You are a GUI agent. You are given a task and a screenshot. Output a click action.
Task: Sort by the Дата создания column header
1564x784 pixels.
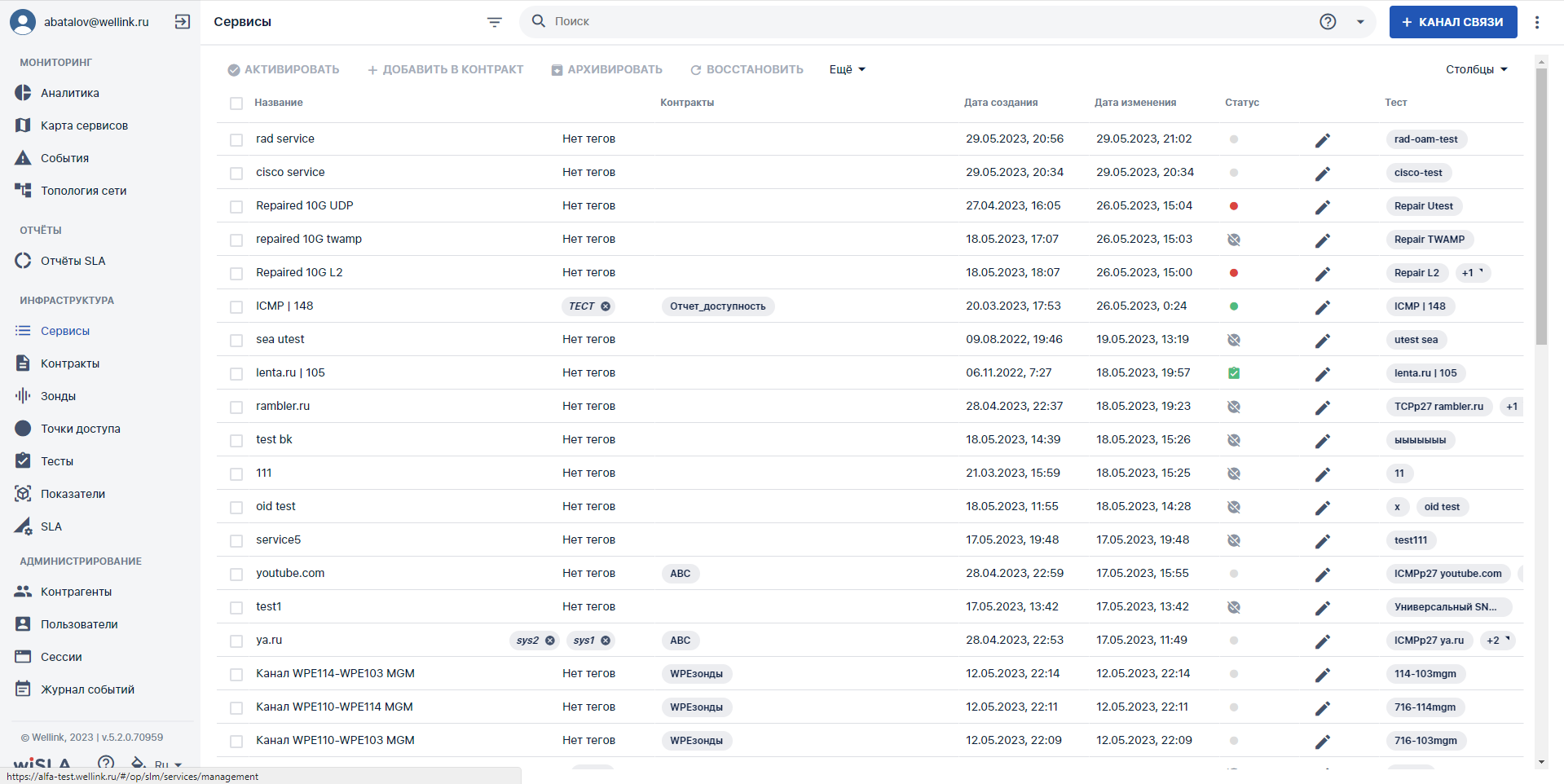[x=1001, y=103]
